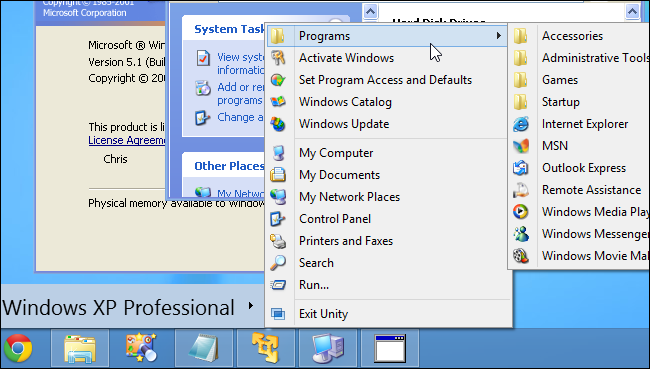This screenshot has width=650, height=369.
Task: Open Windows Catalog
Action: 345,102
